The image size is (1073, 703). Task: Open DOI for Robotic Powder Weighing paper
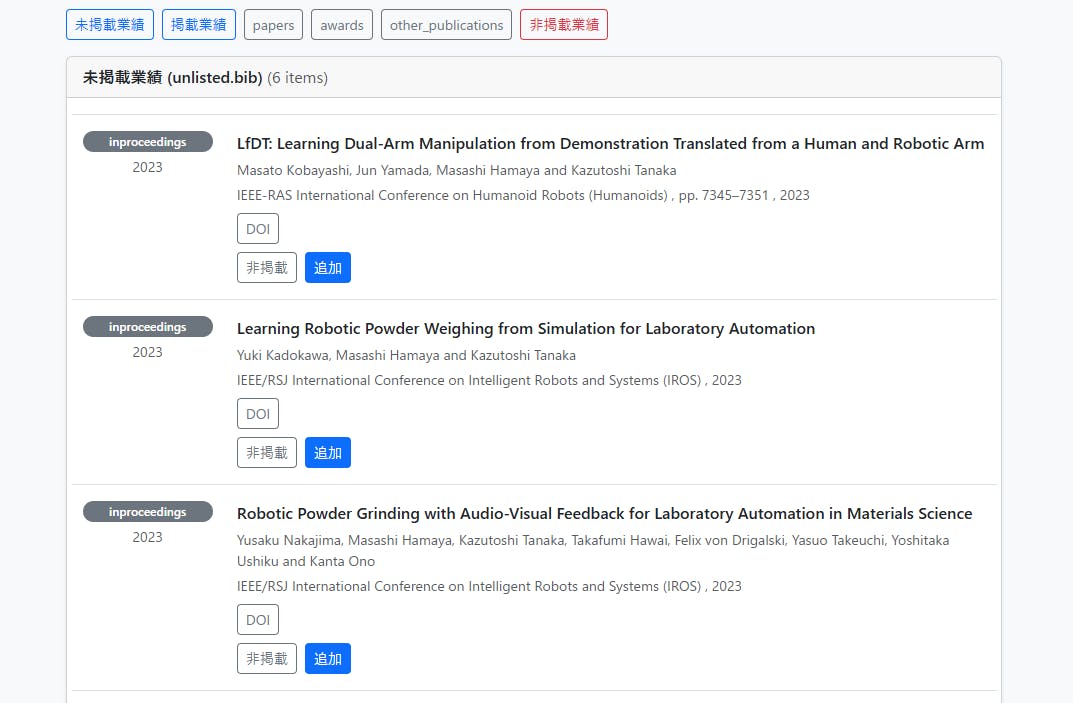coord(258,414)
